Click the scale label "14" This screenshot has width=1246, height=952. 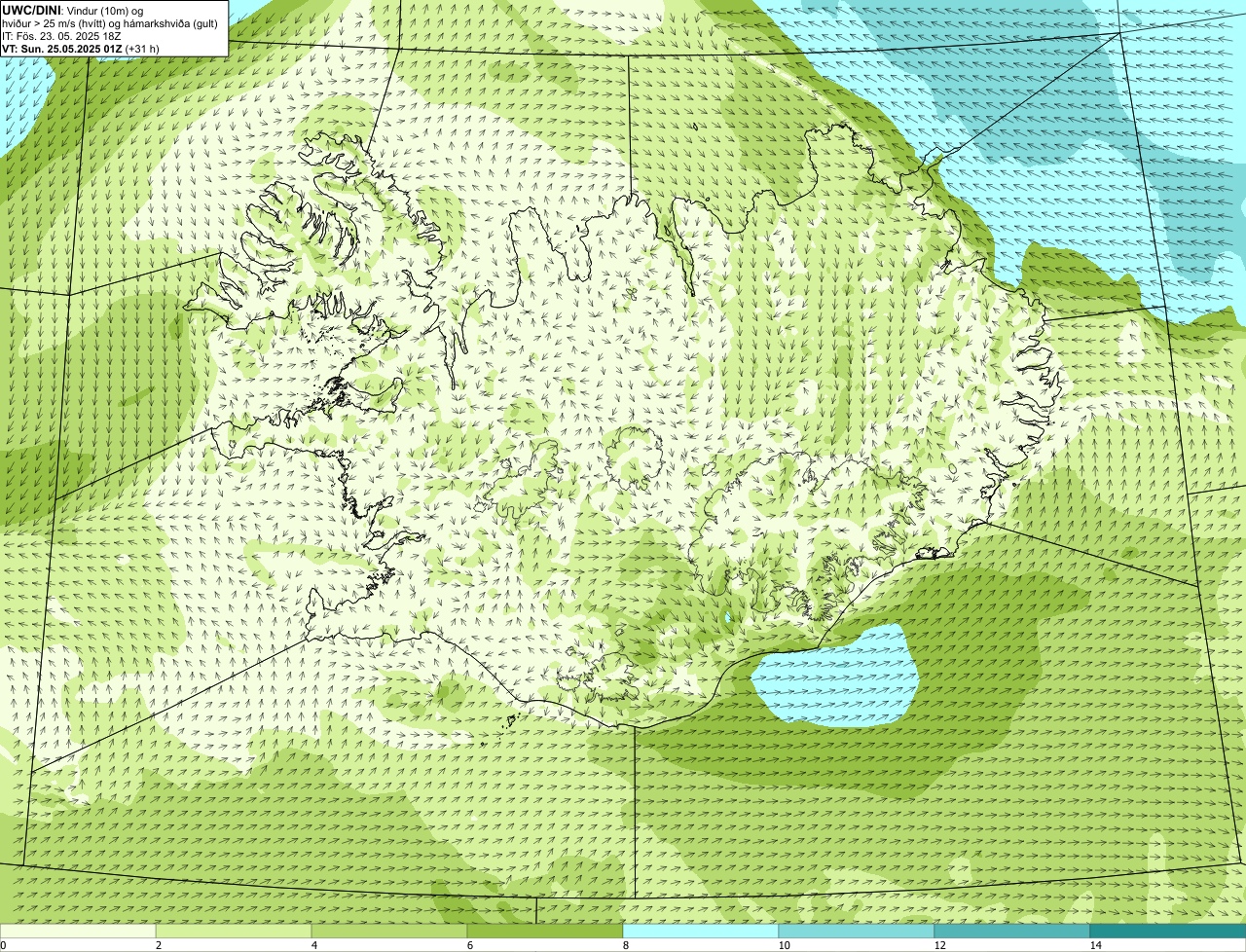pos(1095,945)
